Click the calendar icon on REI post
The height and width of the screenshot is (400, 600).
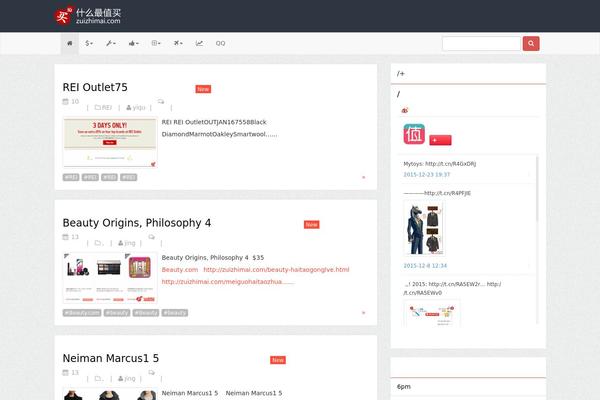tap(65, 101)
